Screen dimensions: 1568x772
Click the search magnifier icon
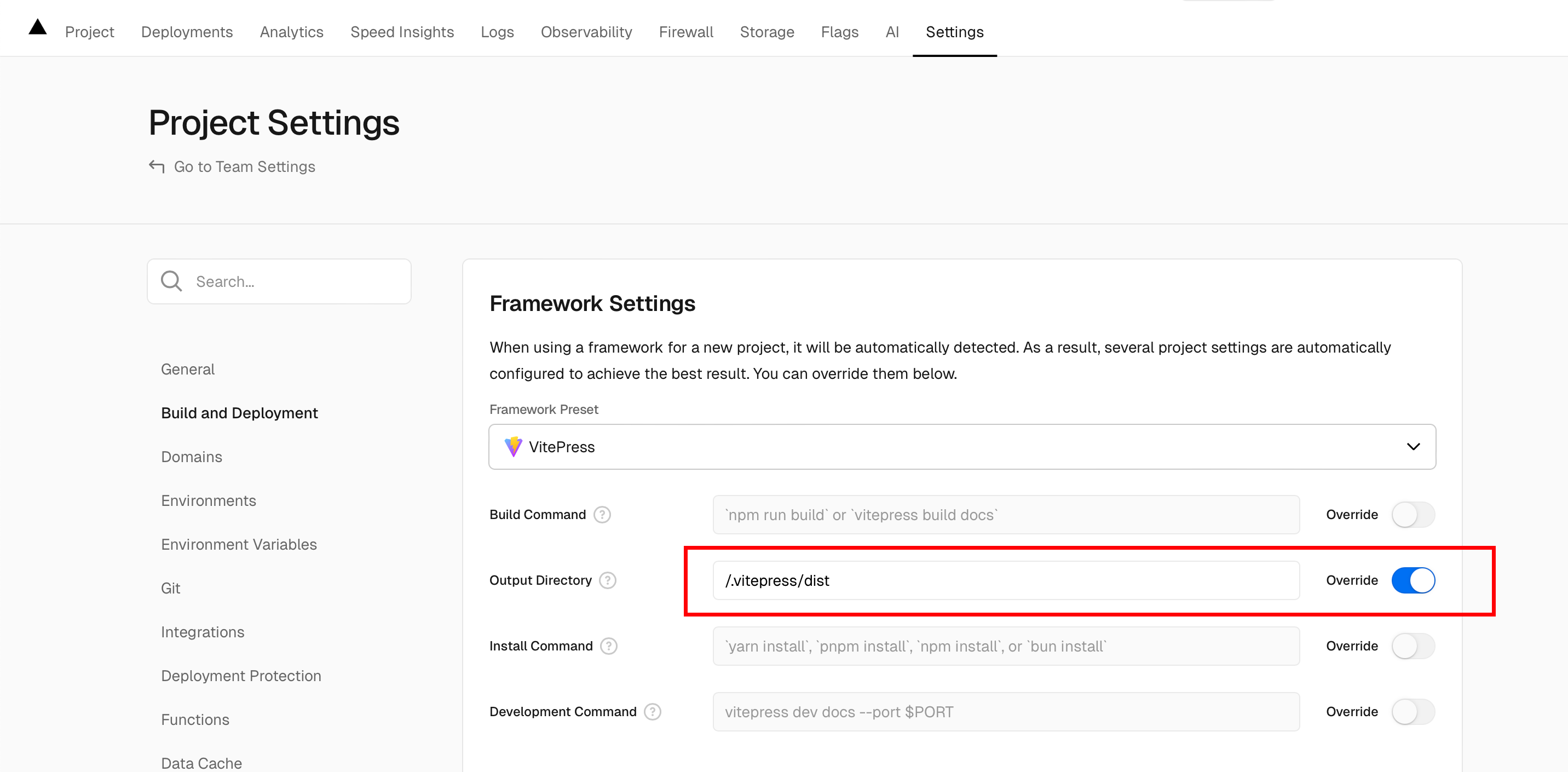click(x=171, y=281)
